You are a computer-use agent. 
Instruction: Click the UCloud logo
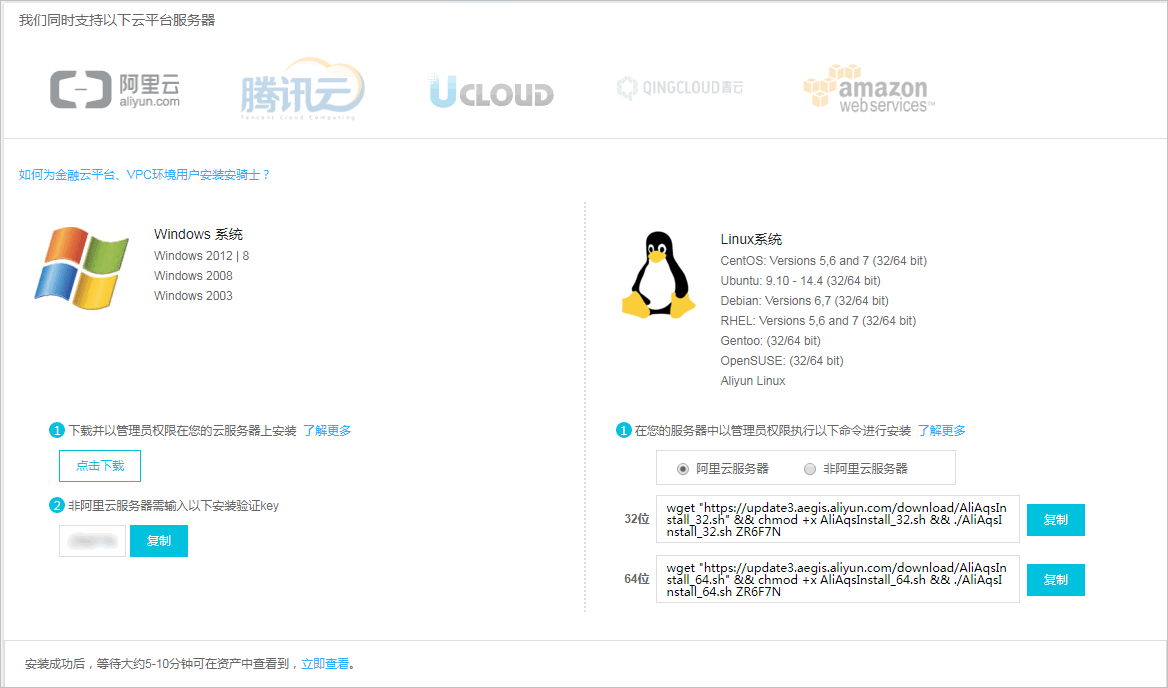point(491,92)
